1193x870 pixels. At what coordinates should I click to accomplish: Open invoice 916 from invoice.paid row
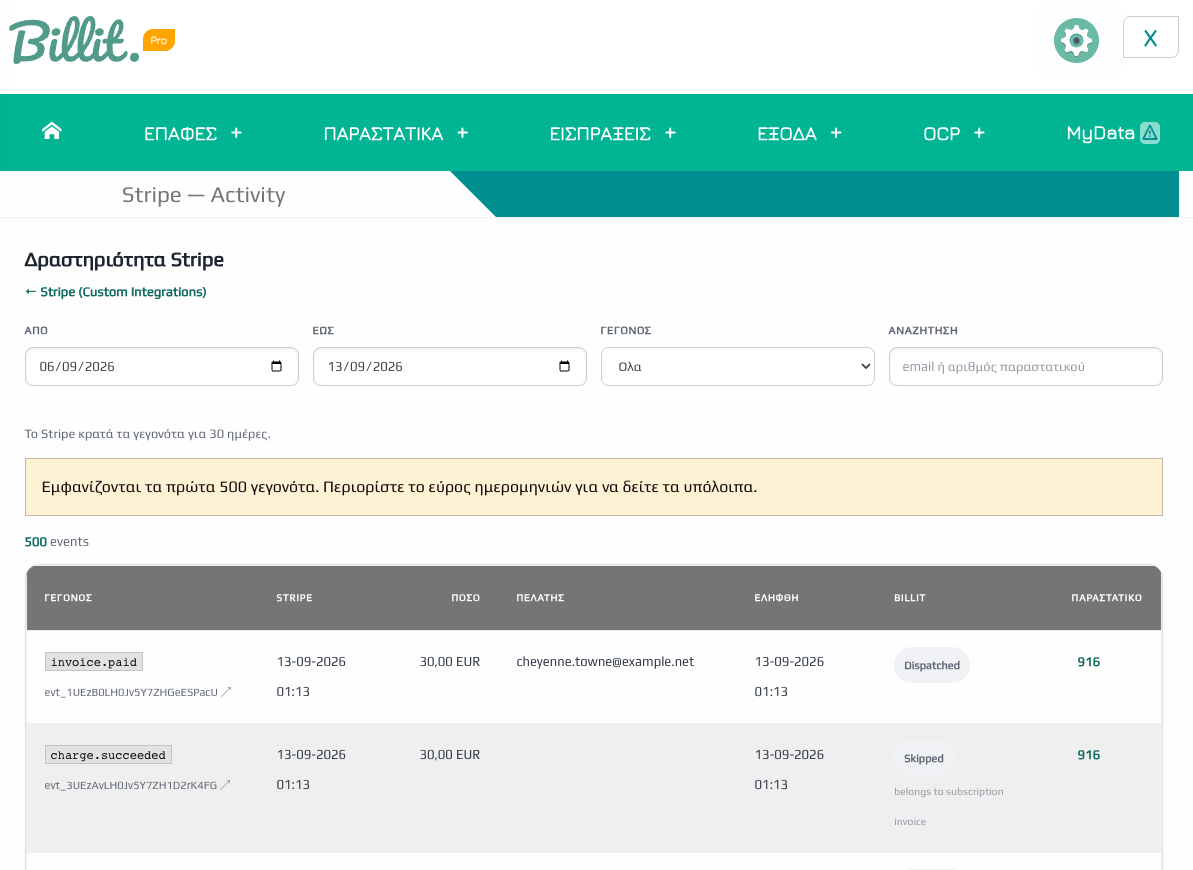coord(1088,661)
